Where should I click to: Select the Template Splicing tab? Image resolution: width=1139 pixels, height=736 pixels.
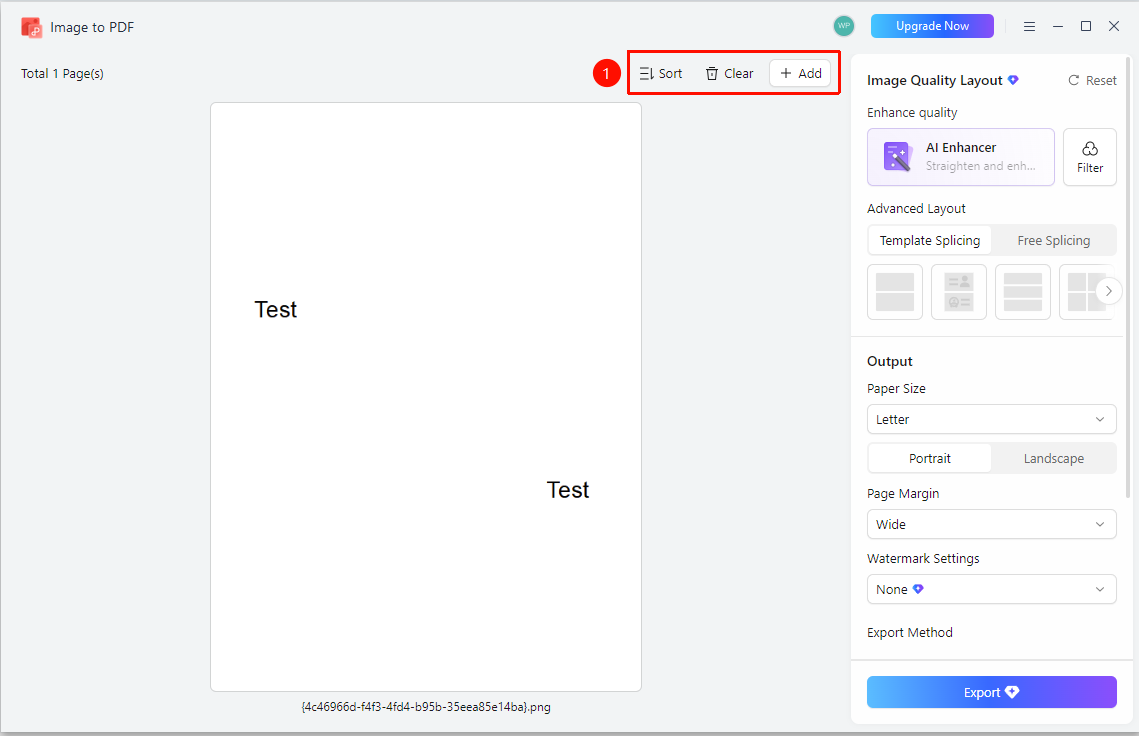pyautogui.click(x=930, y=240)
